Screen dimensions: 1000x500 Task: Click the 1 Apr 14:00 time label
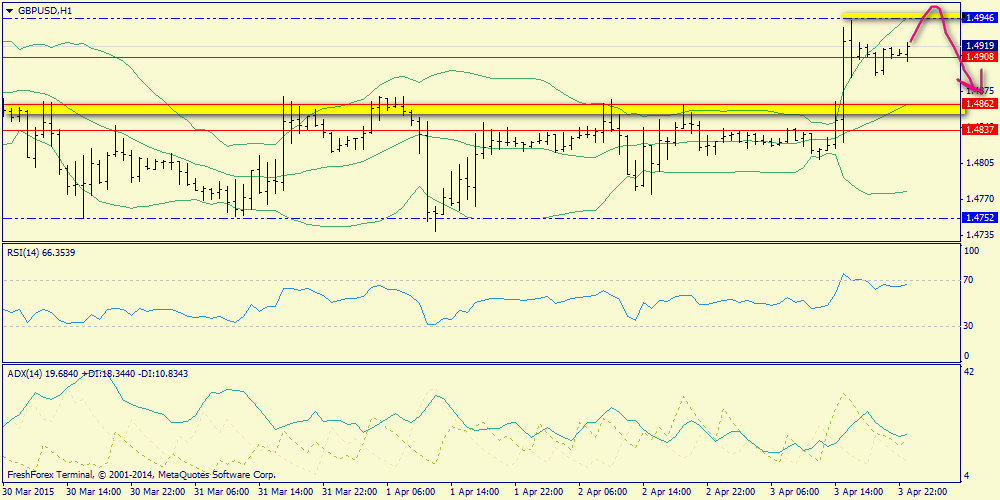coord(477,492)
